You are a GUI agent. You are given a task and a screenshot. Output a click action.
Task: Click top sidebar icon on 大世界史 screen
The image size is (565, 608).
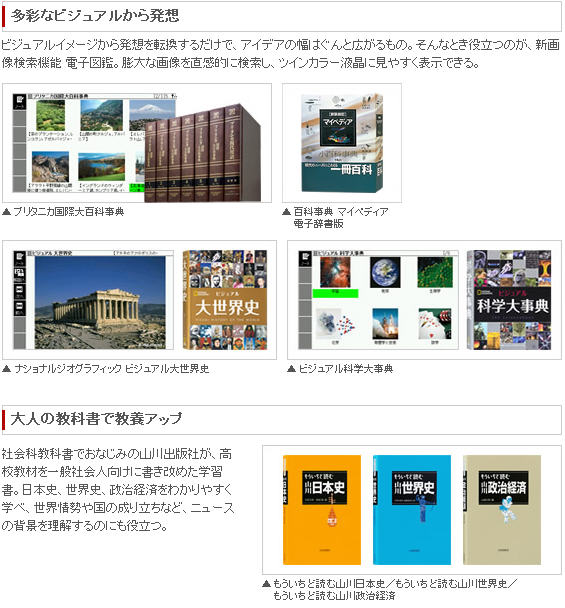[x=19, y=259]
